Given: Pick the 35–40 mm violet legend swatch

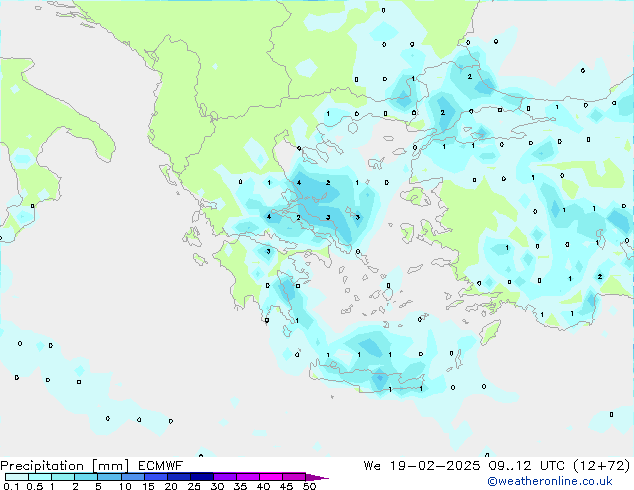Looking at the screenshot, I should 247,477.
